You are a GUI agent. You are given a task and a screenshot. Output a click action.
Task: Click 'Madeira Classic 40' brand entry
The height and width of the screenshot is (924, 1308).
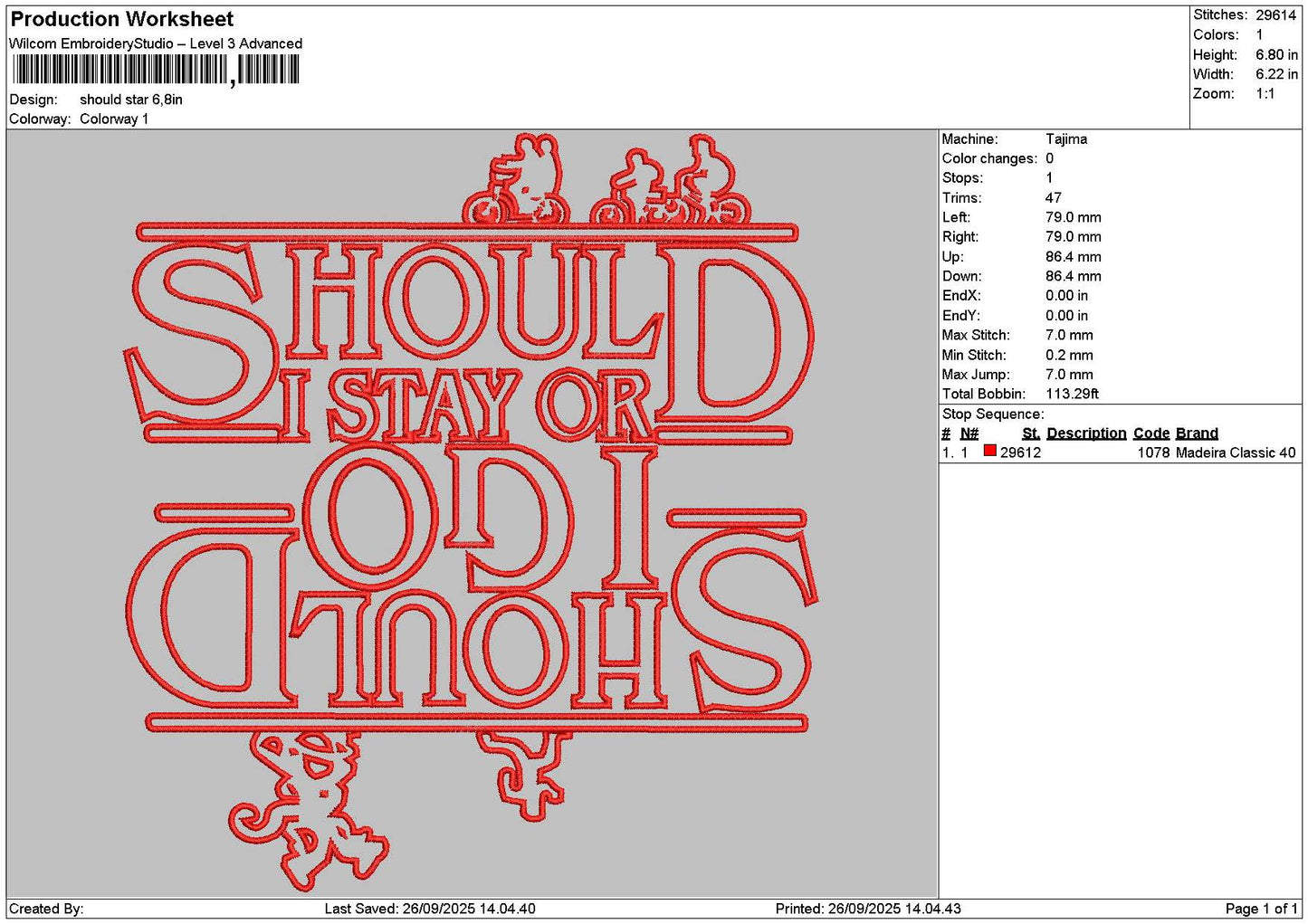click(1236, 452)
